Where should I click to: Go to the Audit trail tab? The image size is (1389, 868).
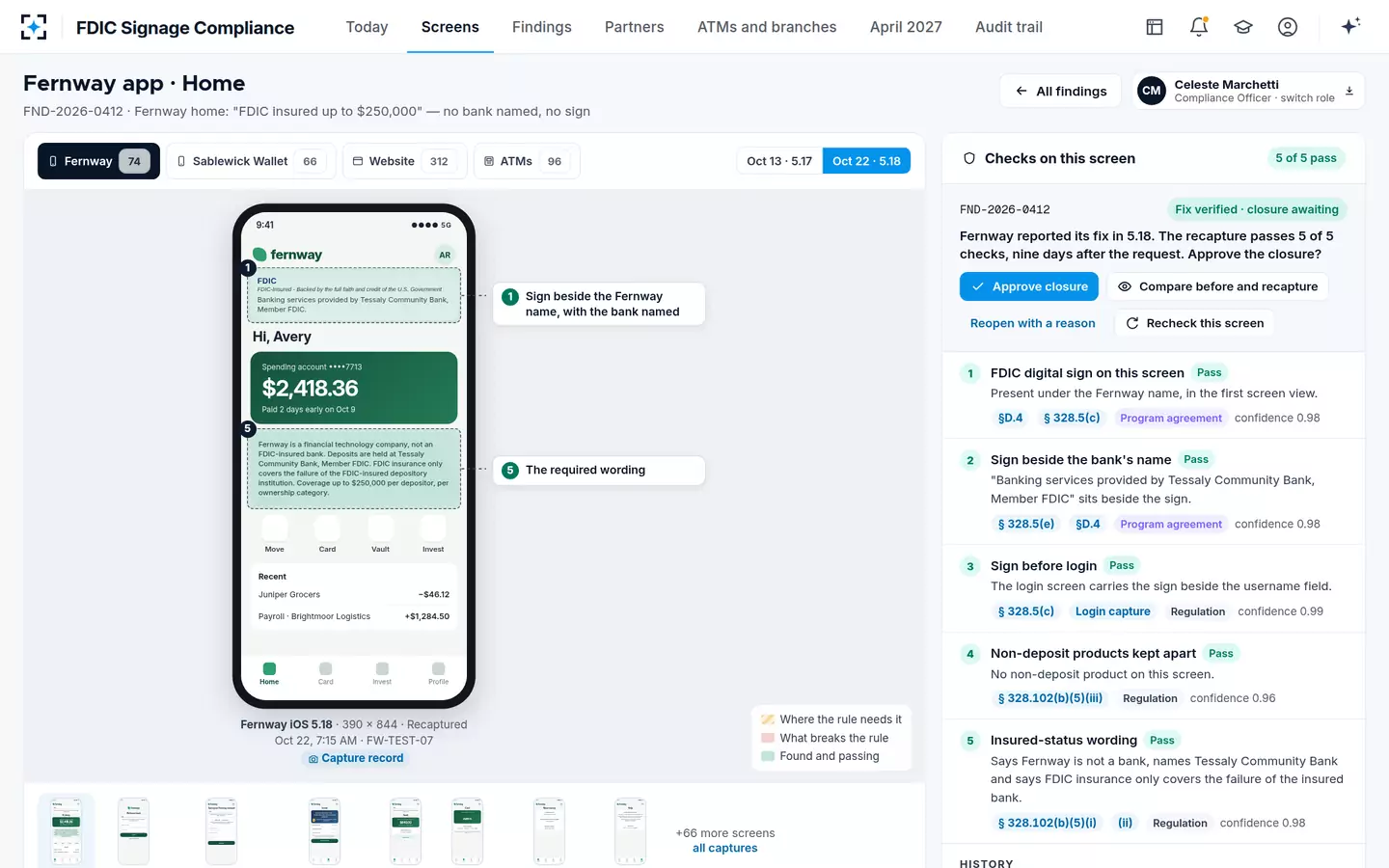point(1009,27)
